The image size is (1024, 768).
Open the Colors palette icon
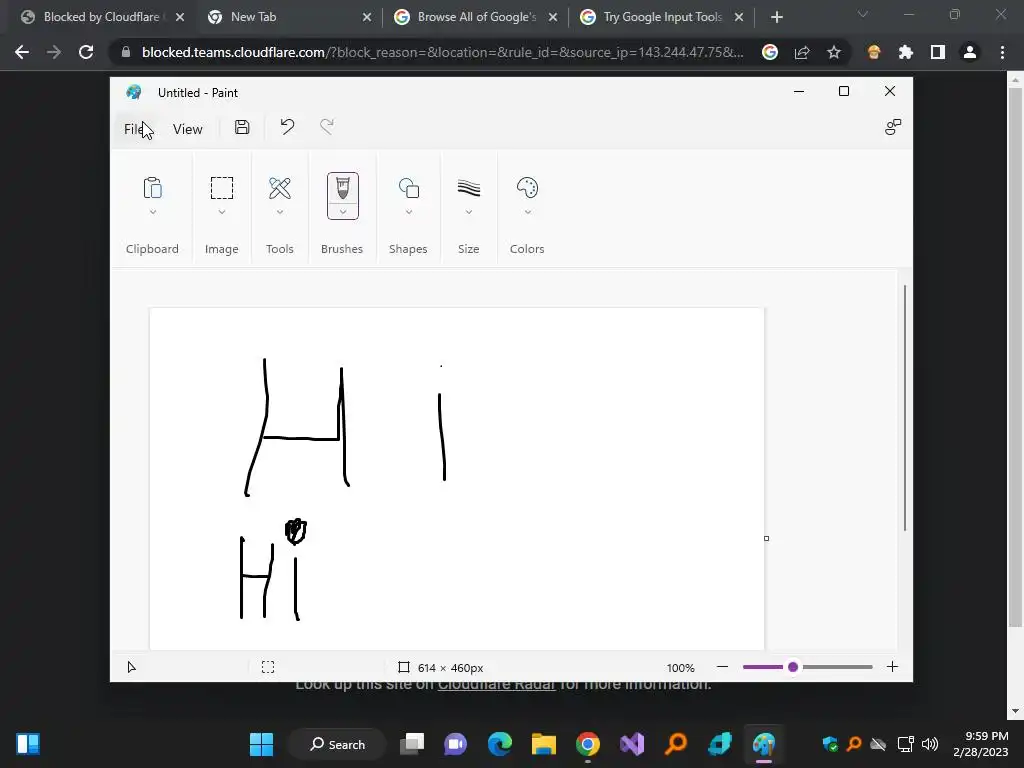click(x=527, y=188)
